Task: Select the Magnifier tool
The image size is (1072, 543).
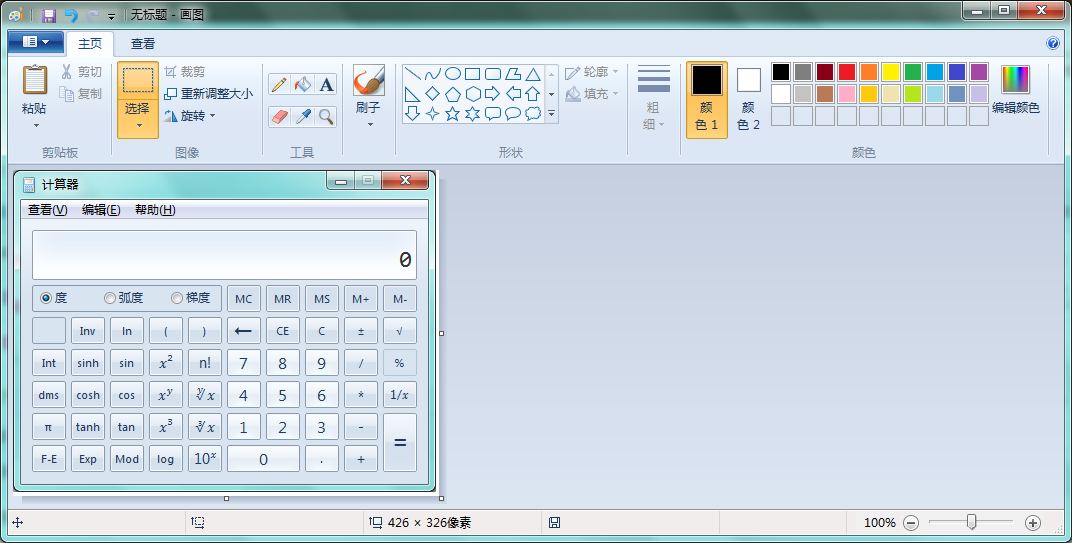Action: [326, 117]
